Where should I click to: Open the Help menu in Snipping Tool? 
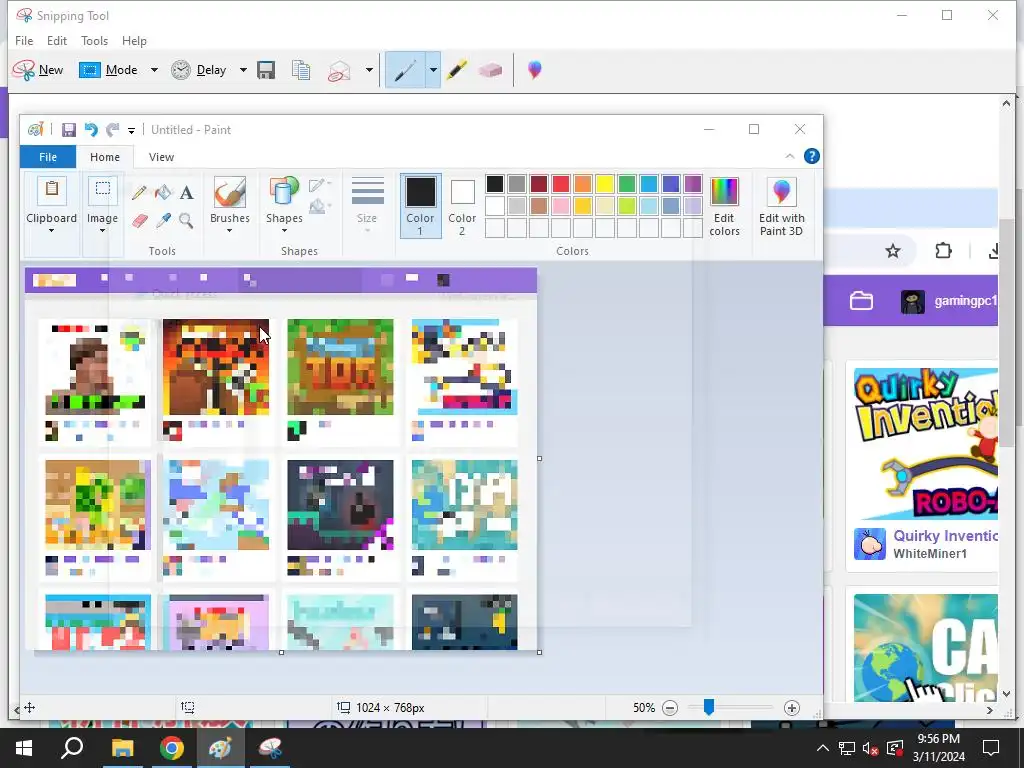135,40
